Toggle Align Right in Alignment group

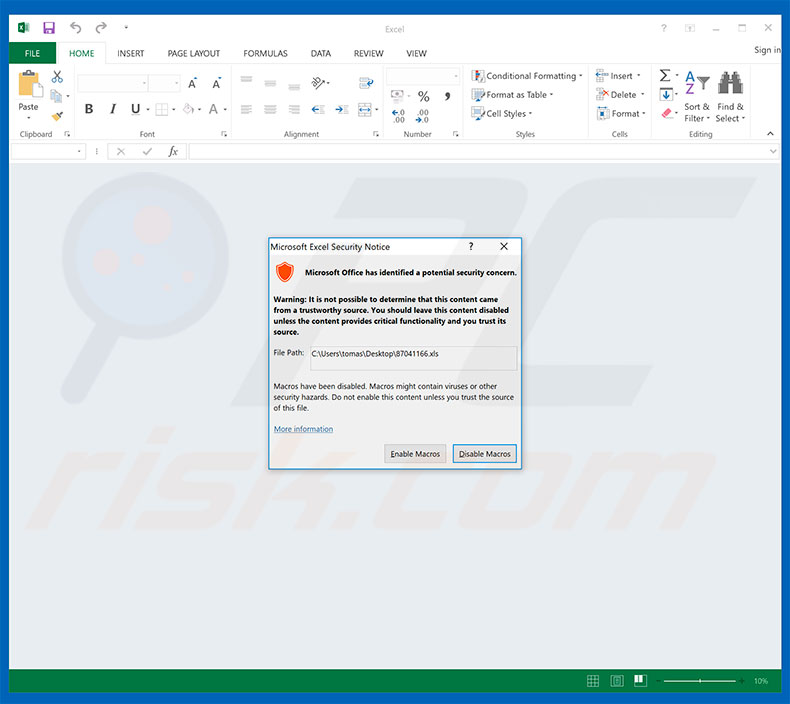tap(294, 109)
